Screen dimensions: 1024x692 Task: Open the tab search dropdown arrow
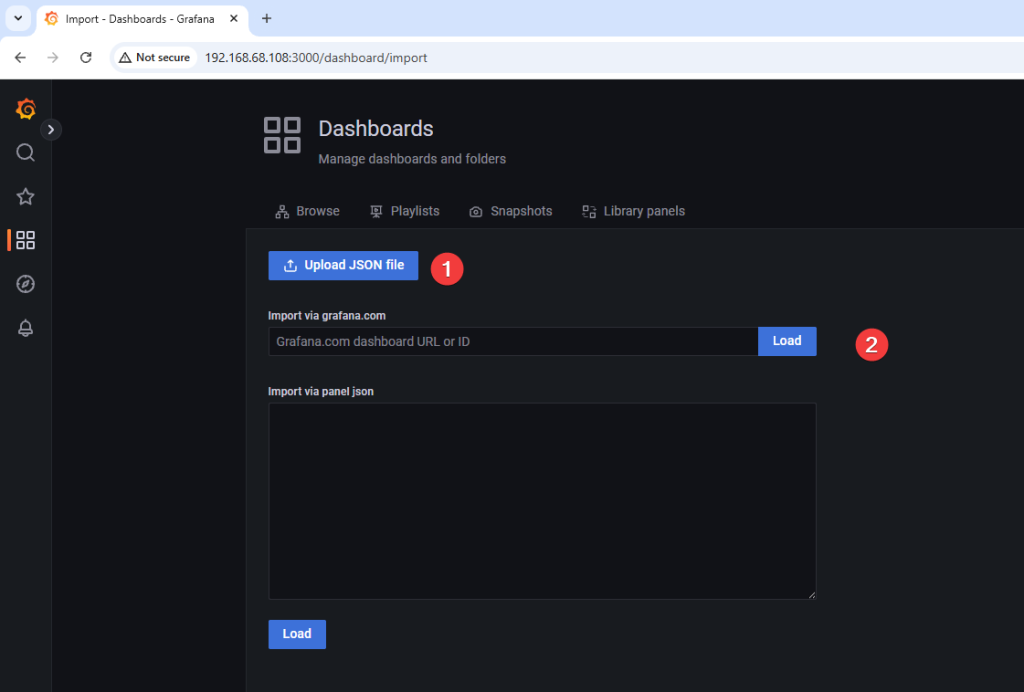click(x=17, y=19)
